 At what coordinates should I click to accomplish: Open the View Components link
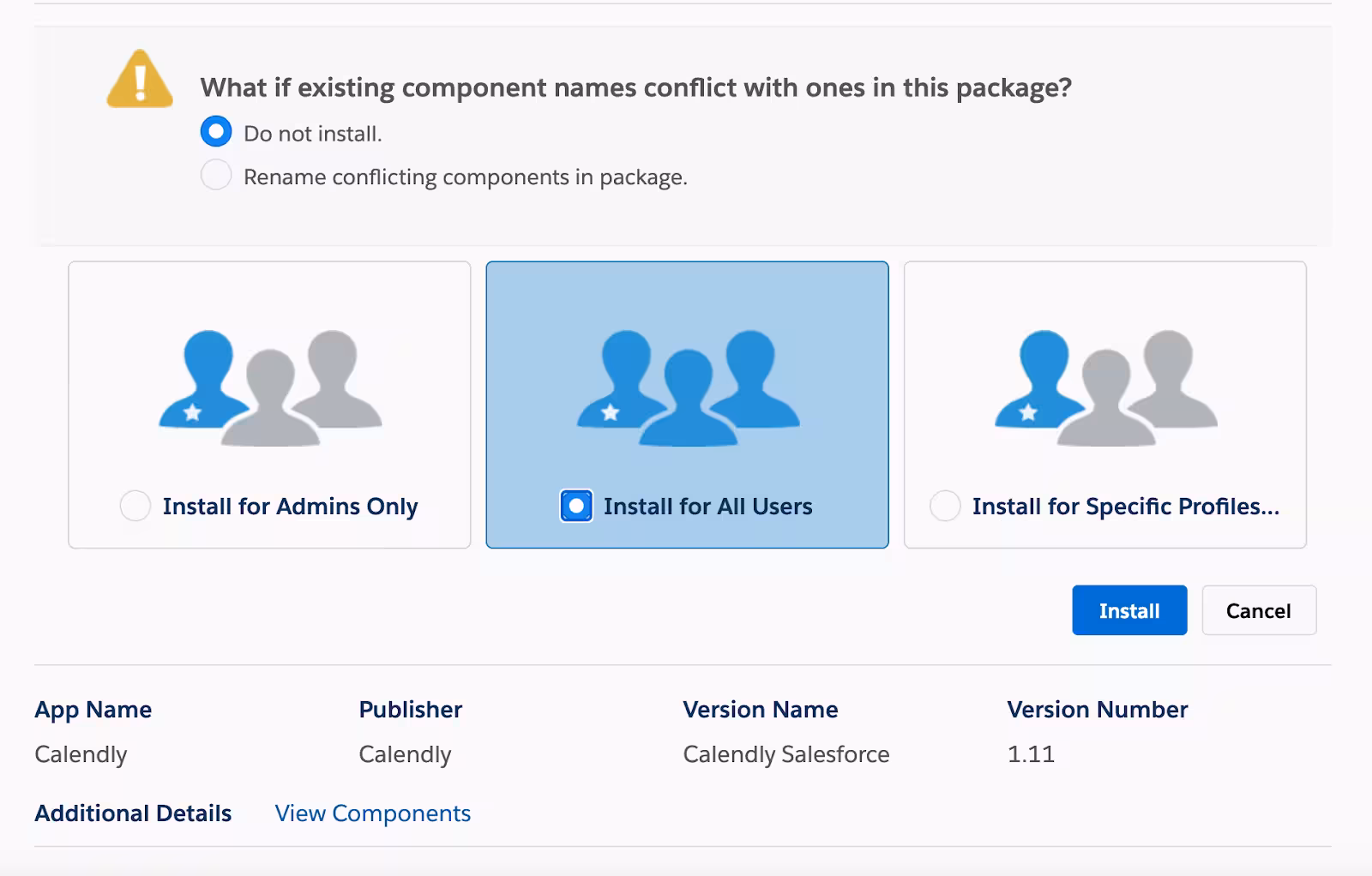click(x=372, y=813)
